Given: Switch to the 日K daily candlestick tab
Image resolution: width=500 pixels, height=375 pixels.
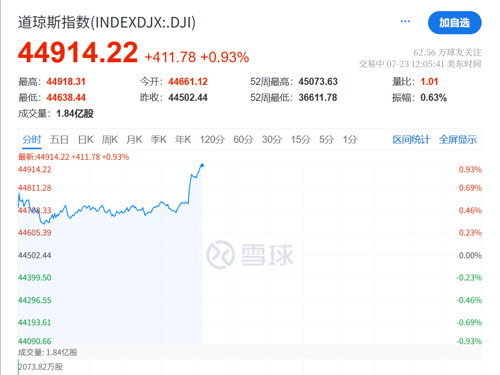Looking at the screenshot, I should (x=86, y=139).
